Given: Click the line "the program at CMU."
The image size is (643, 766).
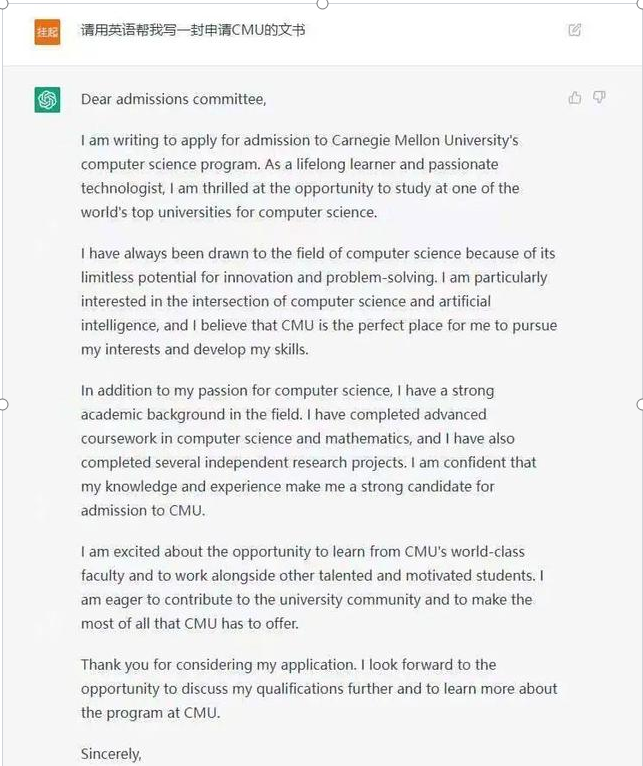Looking at the screenshot, I should pos(150,713).
